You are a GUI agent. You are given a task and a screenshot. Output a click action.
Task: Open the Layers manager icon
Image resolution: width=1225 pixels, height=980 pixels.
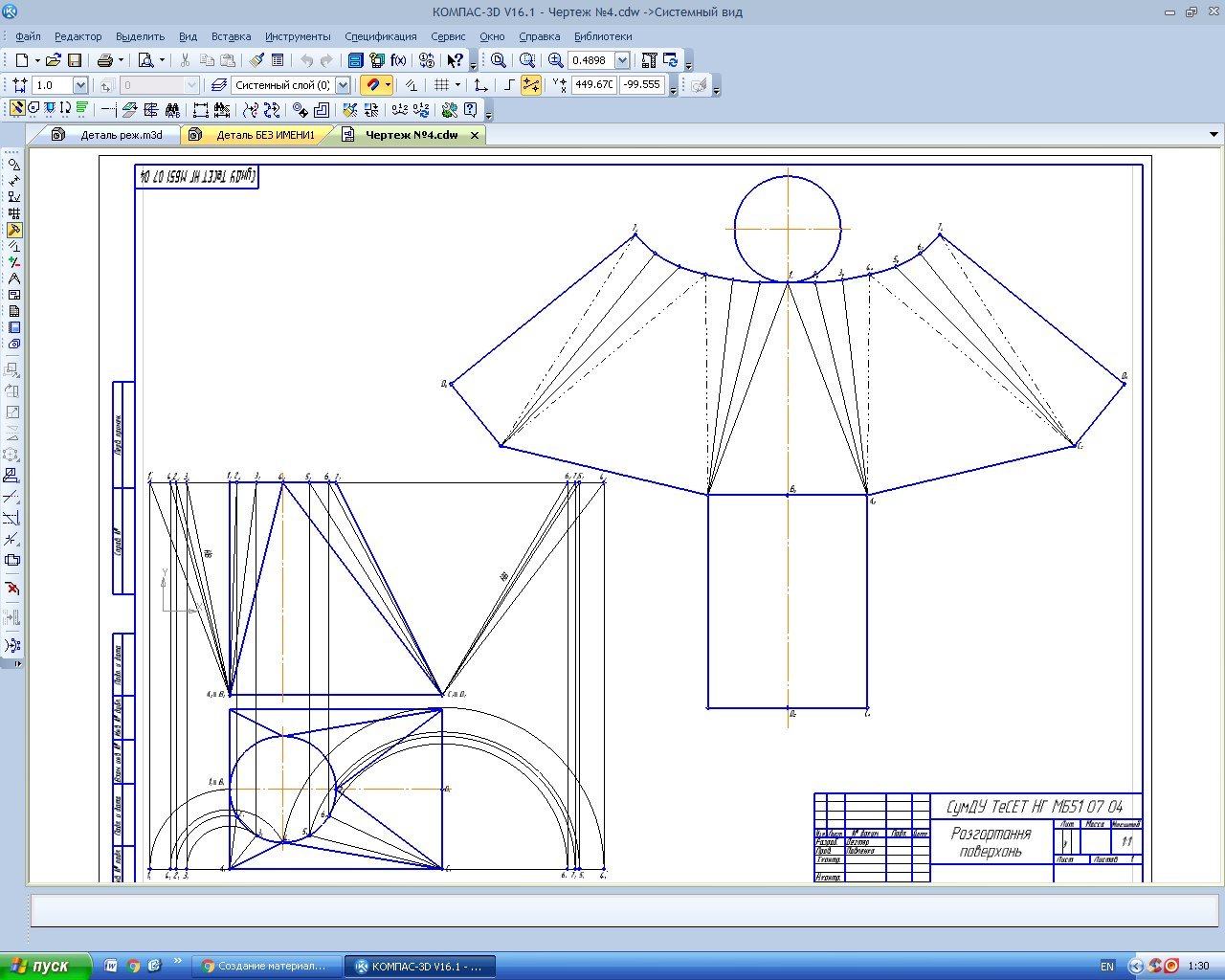click(218, 85)
